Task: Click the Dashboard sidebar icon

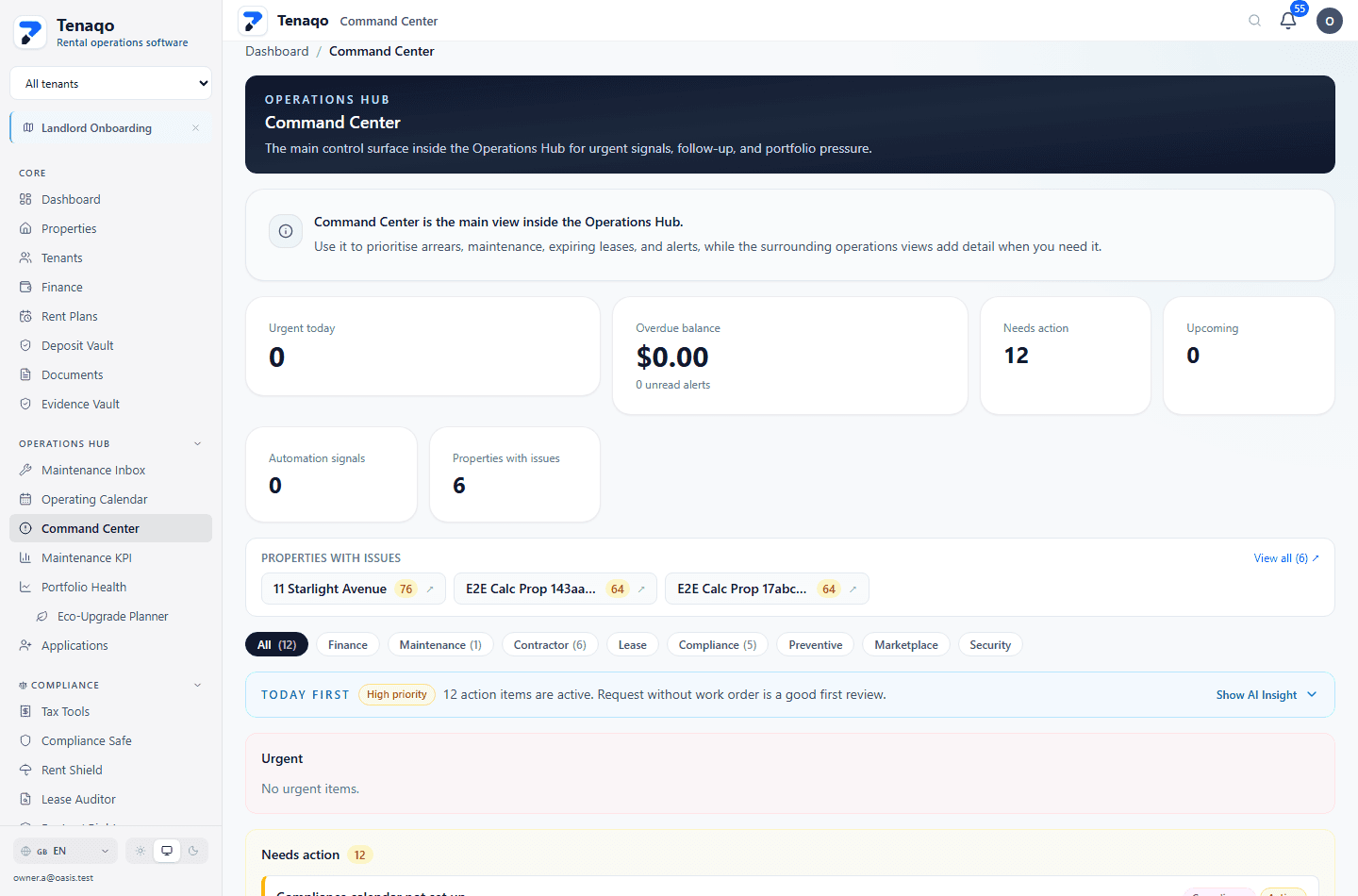Action: 25,199
